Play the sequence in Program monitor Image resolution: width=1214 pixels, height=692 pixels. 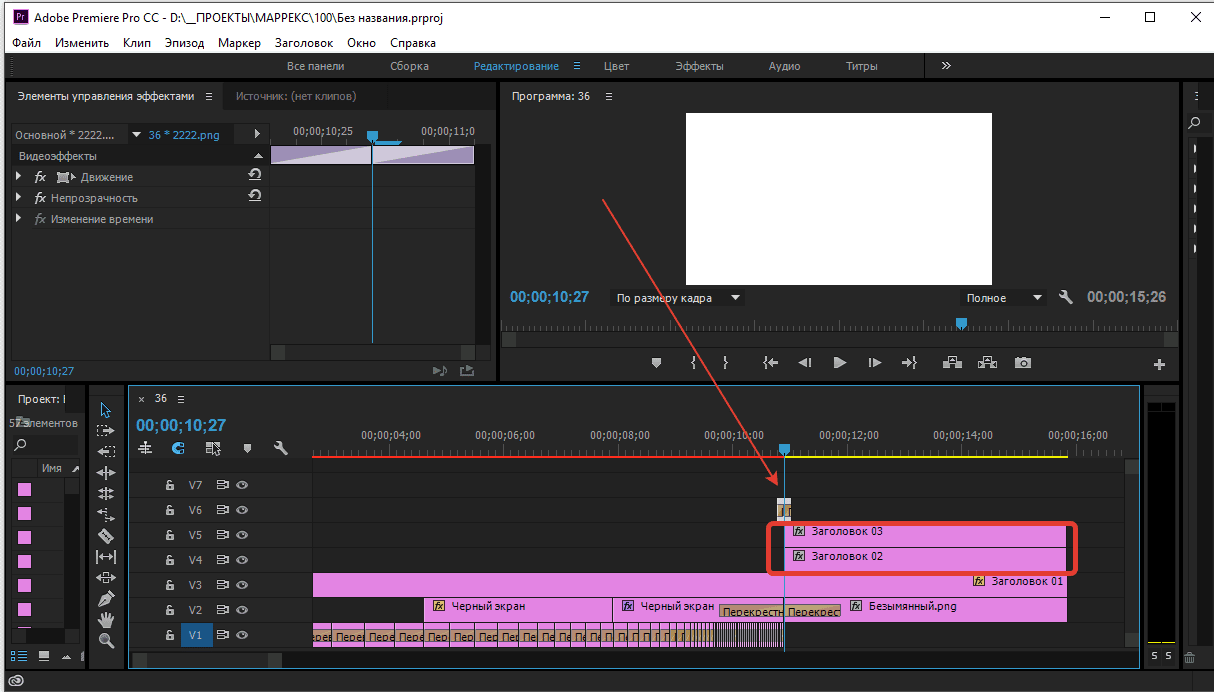tap(840, 363)
